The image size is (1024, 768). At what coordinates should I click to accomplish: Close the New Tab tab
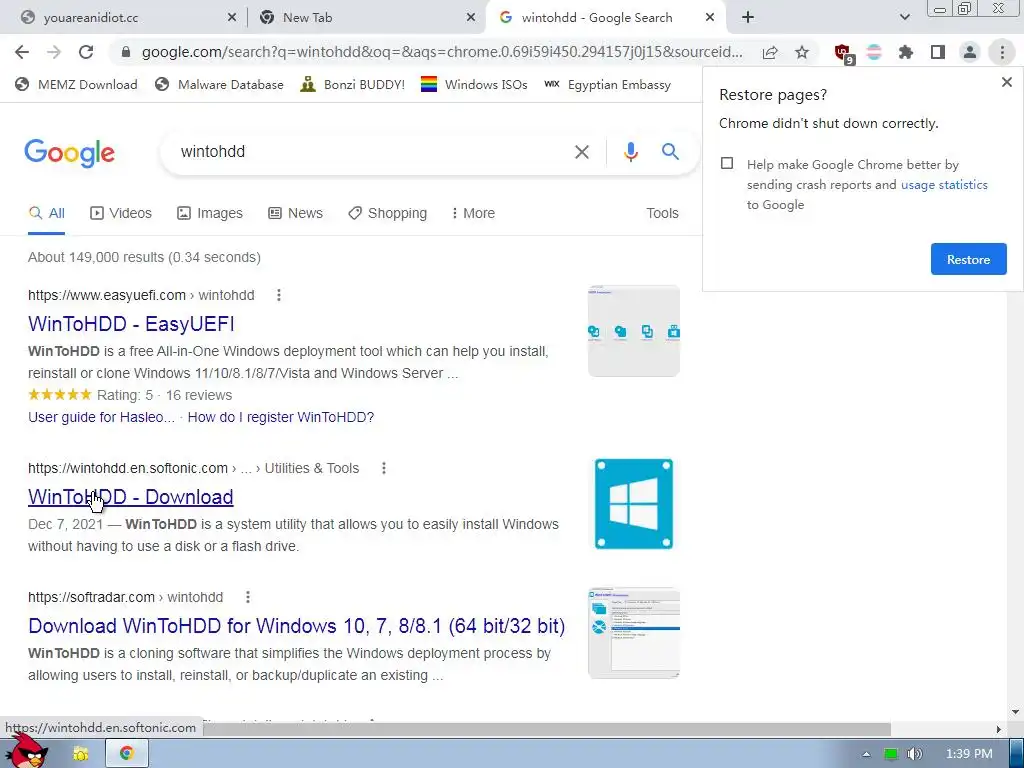point(471,18)
